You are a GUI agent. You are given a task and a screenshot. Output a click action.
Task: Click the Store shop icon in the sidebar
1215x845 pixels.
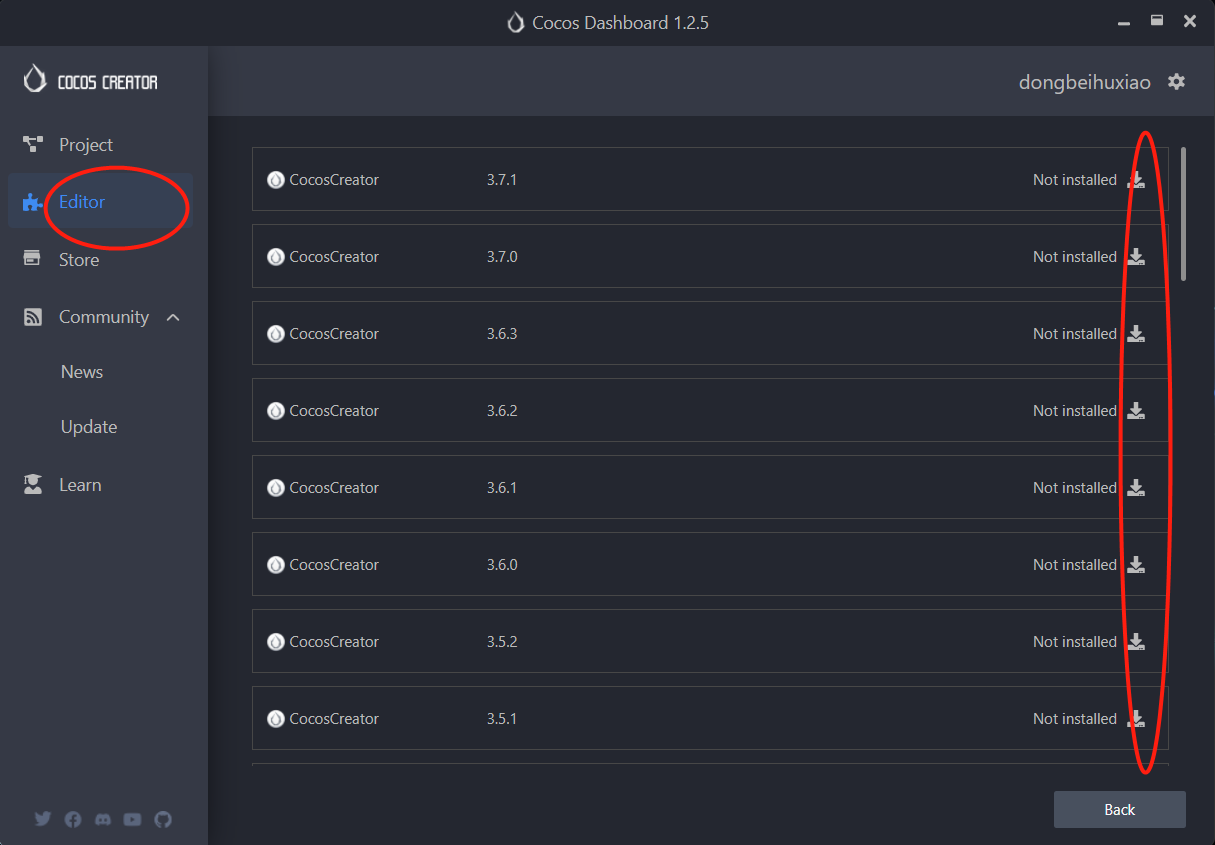[x=32, y=258]
